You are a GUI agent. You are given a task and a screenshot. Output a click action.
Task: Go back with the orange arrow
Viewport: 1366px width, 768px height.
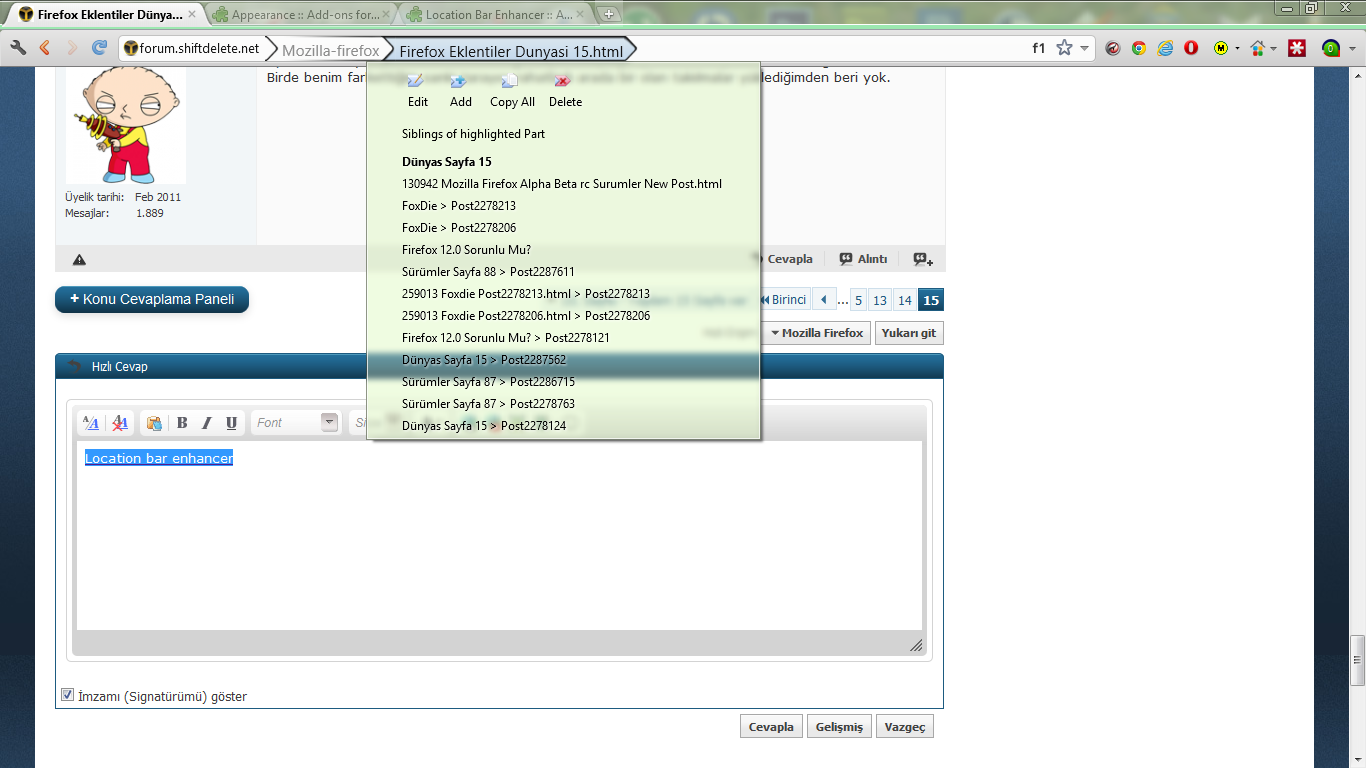point(44,47)
